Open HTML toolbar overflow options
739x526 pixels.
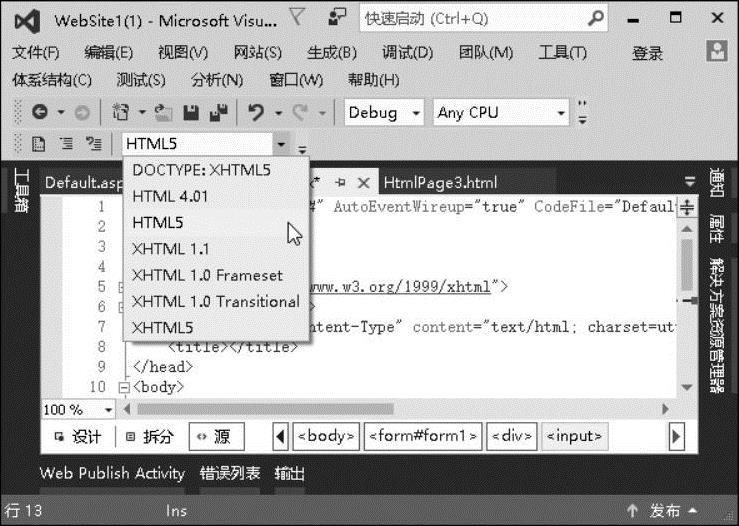pos(302,149)
